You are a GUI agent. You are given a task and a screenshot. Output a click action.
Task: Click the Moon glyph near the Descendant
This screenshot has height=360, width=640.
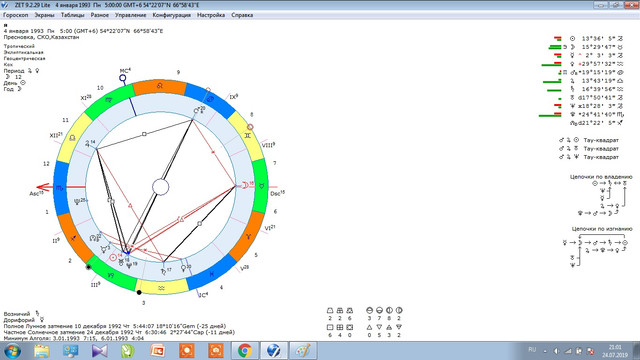[x=245, y=185]
